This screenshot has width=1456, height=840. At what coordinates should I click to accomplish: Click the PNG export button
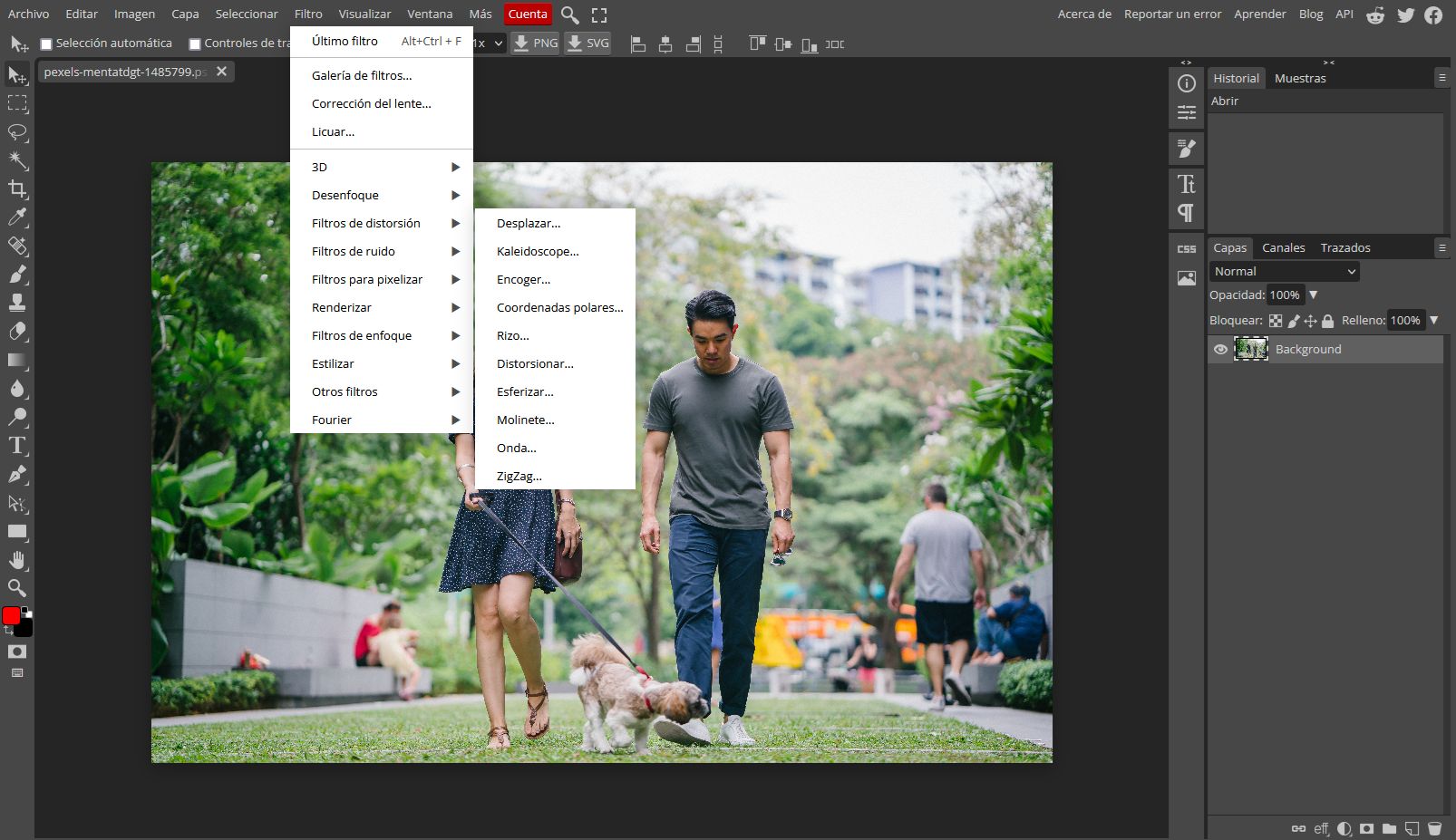[535, 43]
